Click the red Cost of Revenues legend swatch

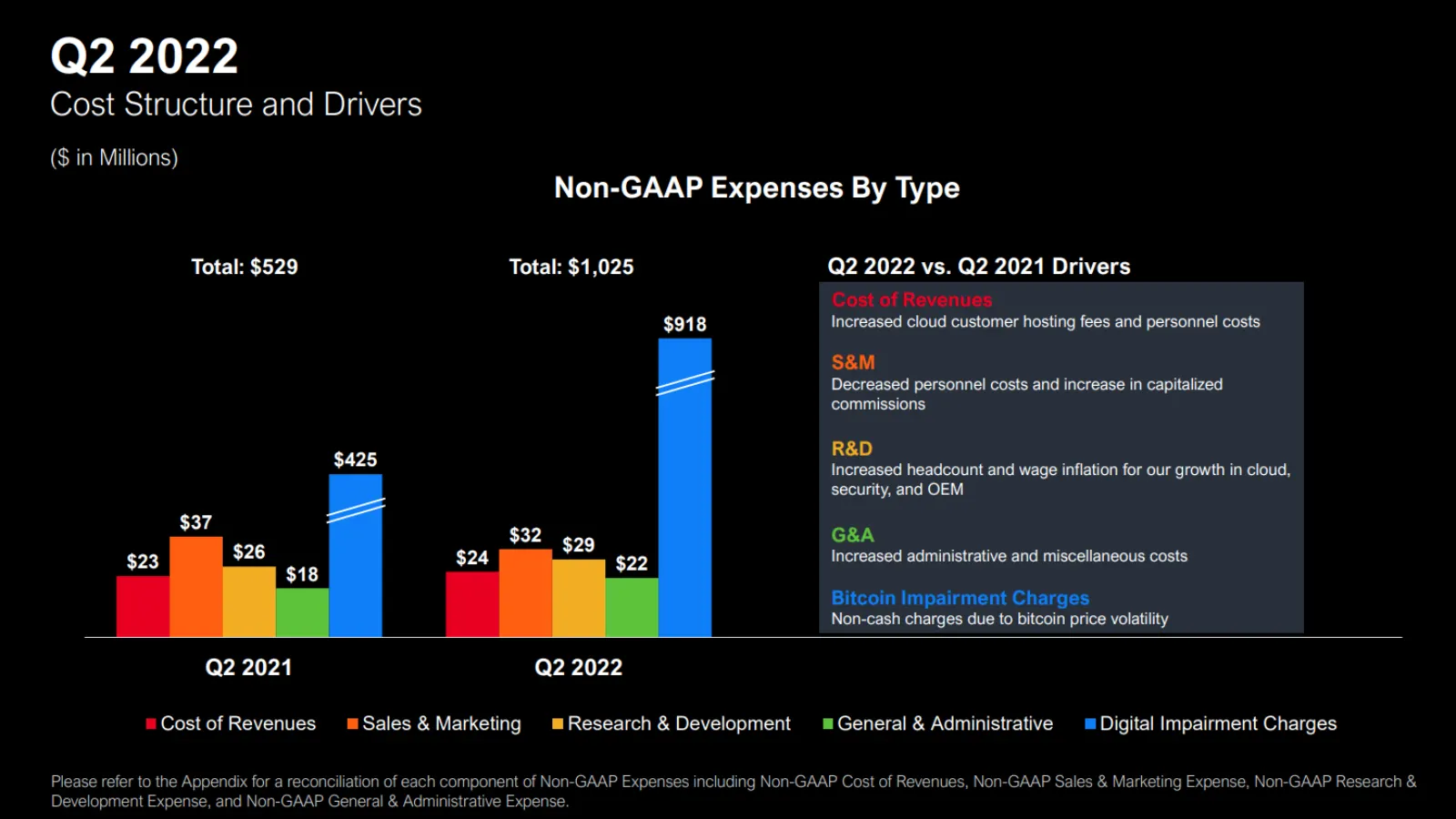(151, 724)
